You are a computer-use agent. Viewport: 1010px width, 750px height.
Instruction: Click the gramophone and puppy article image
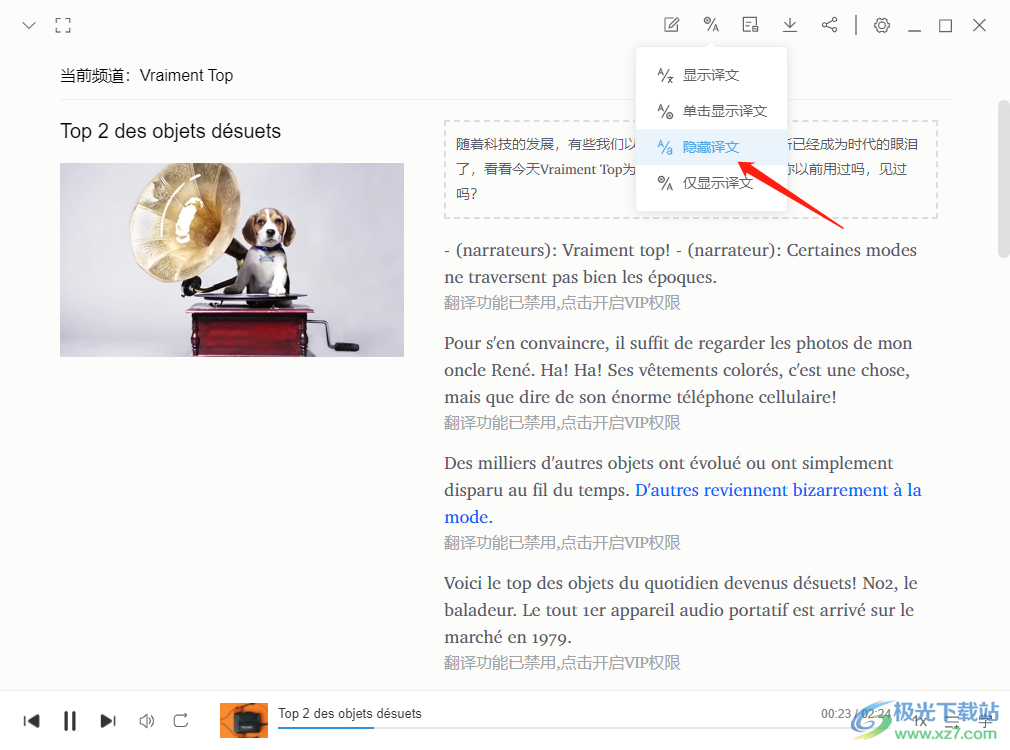(232, 260)
